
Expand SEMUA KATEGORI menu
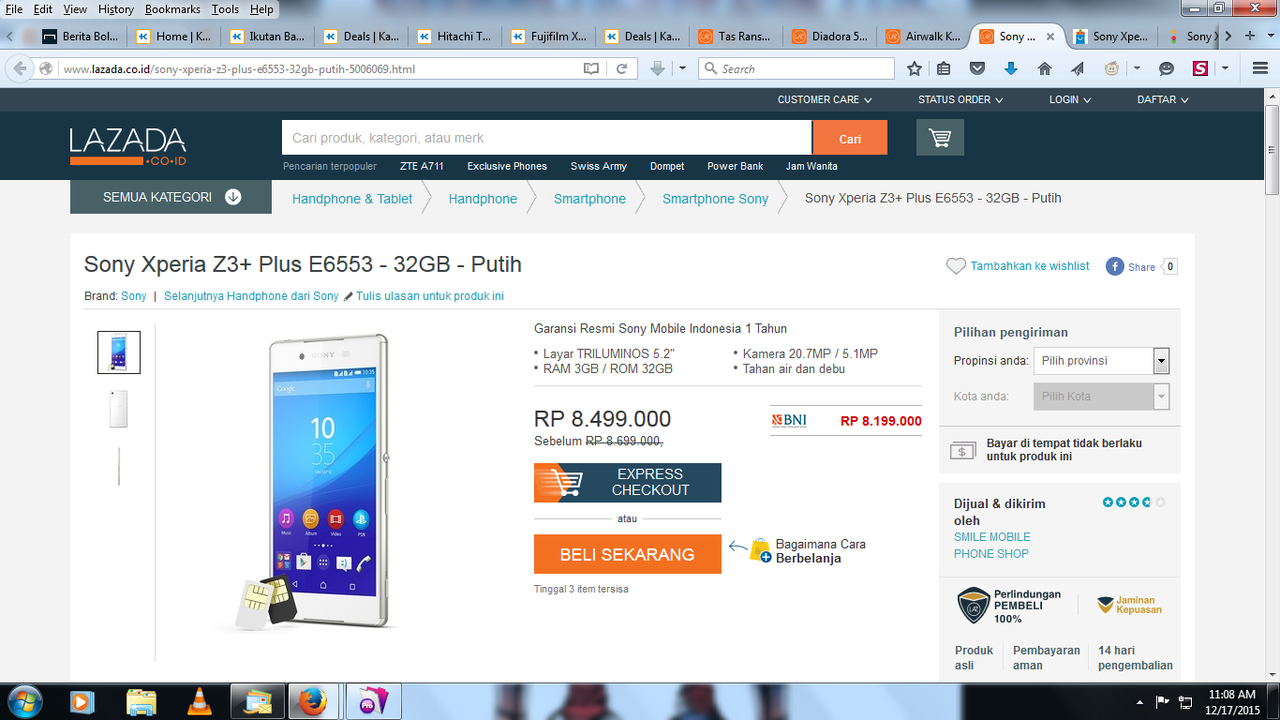point(171,197)
